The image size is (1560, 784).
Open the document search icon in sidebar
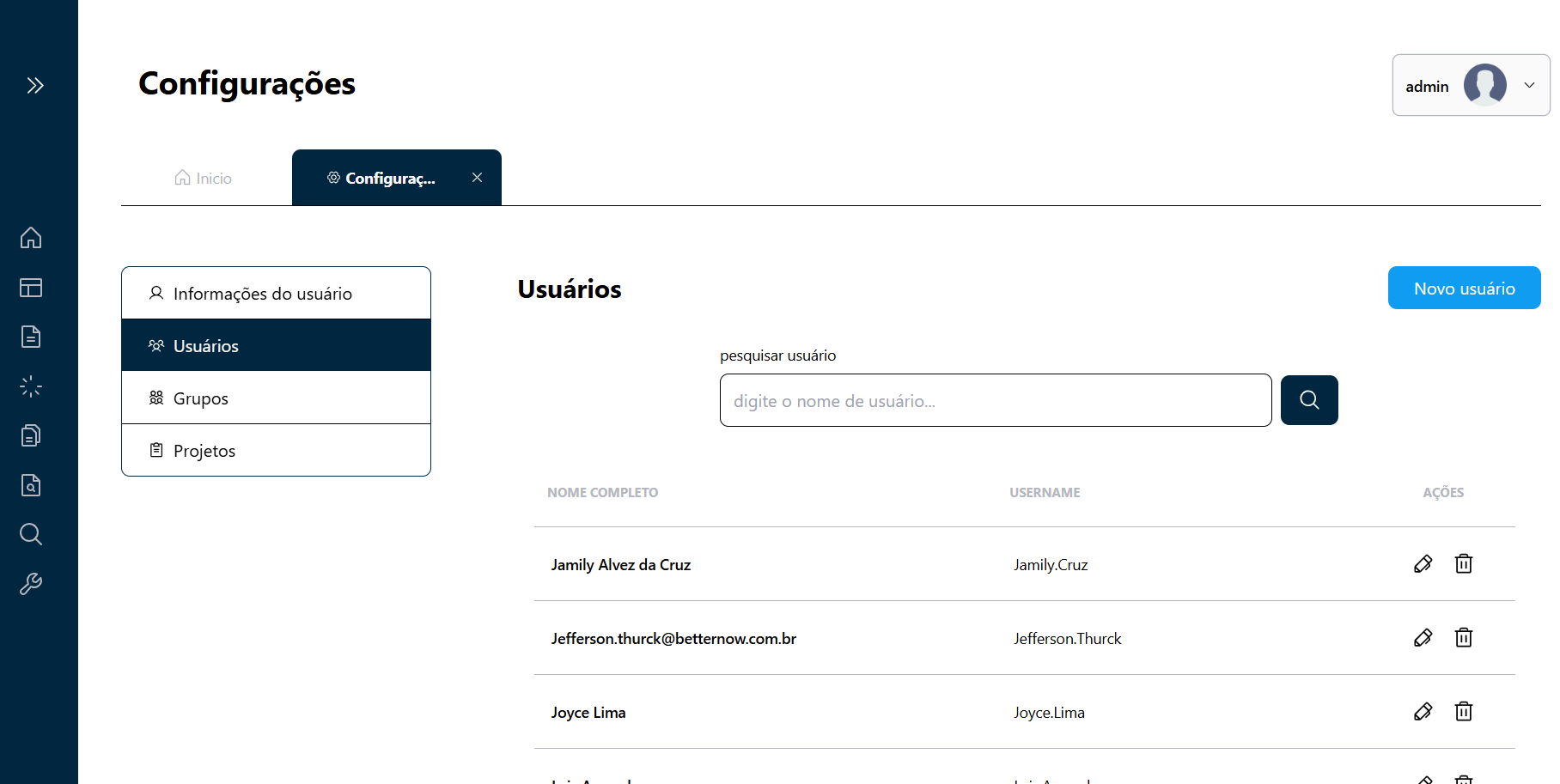31,485
